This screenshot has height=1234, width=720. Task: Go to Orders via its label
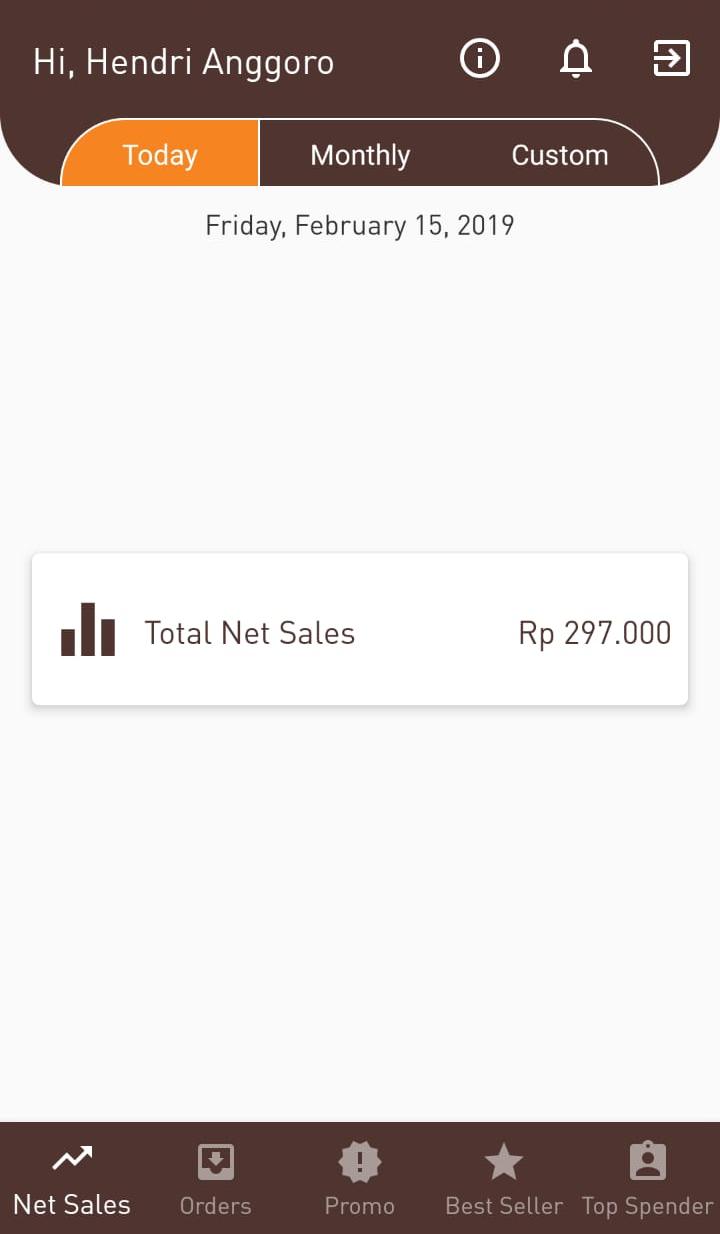tap(216, 1206)
